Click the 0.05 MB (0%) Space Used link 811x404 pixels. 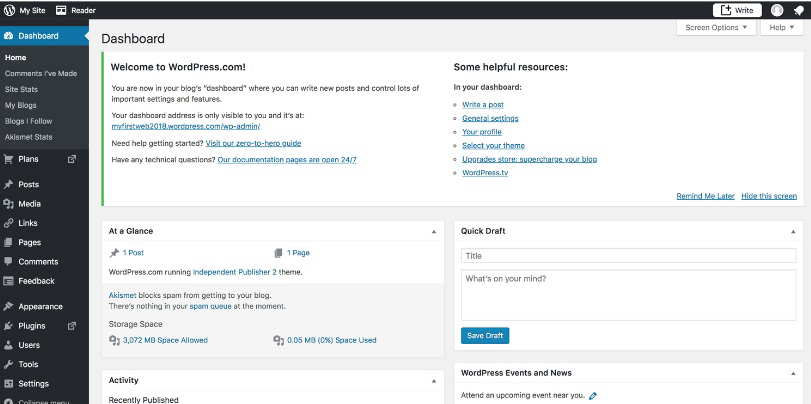[x=332, y=340]
